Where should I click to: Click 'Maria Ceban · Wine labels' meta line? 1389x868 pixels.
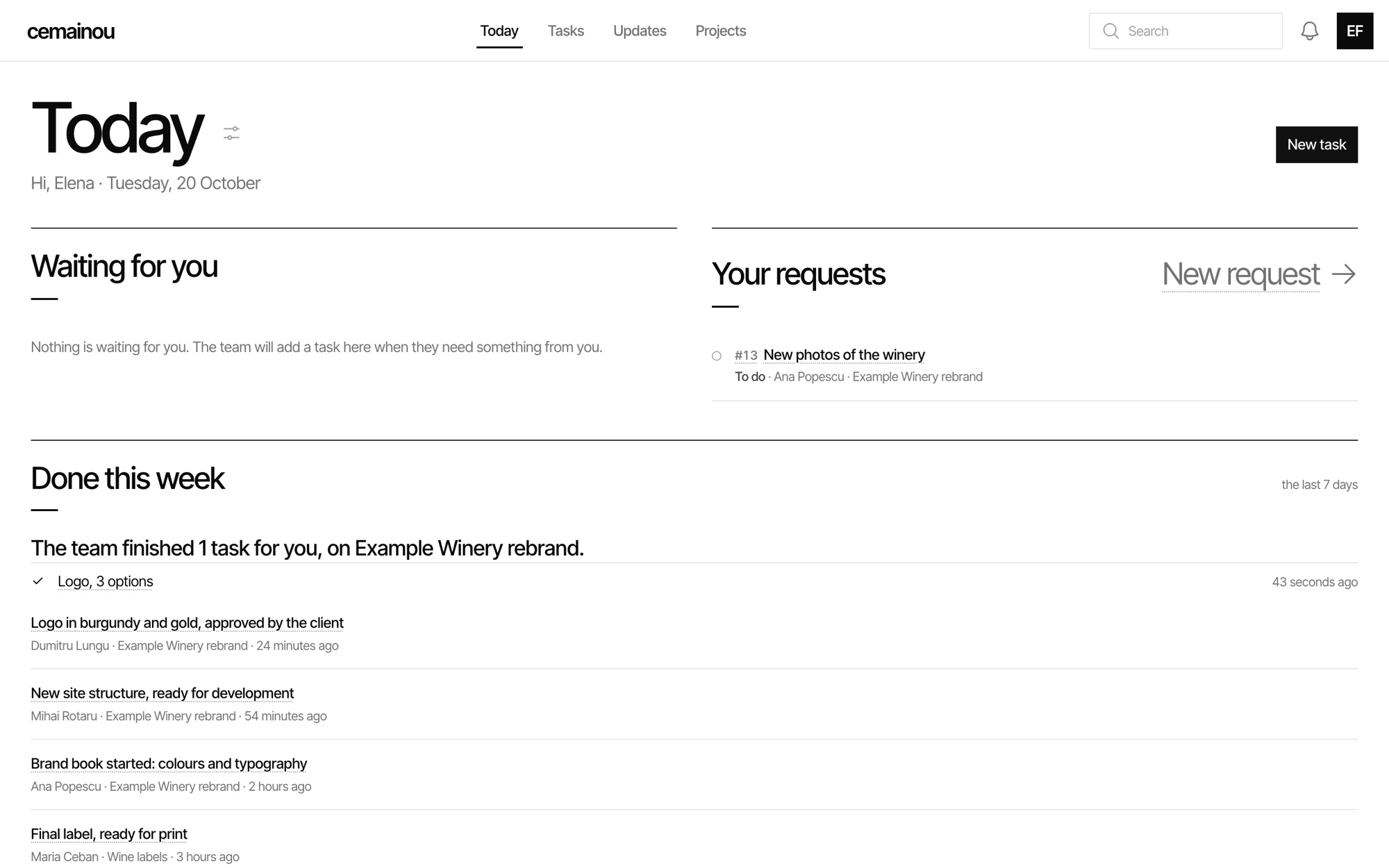[135, 857]
